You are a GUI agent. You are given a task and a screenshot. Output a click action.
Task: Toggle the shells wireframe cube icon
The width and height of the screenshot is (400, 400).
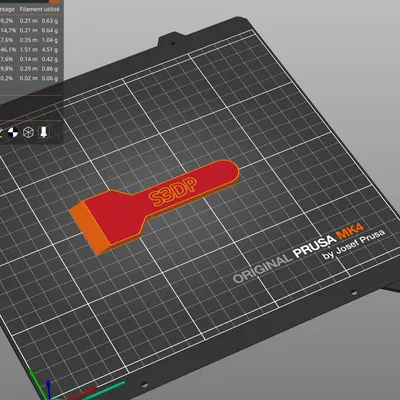click(28, 132)
